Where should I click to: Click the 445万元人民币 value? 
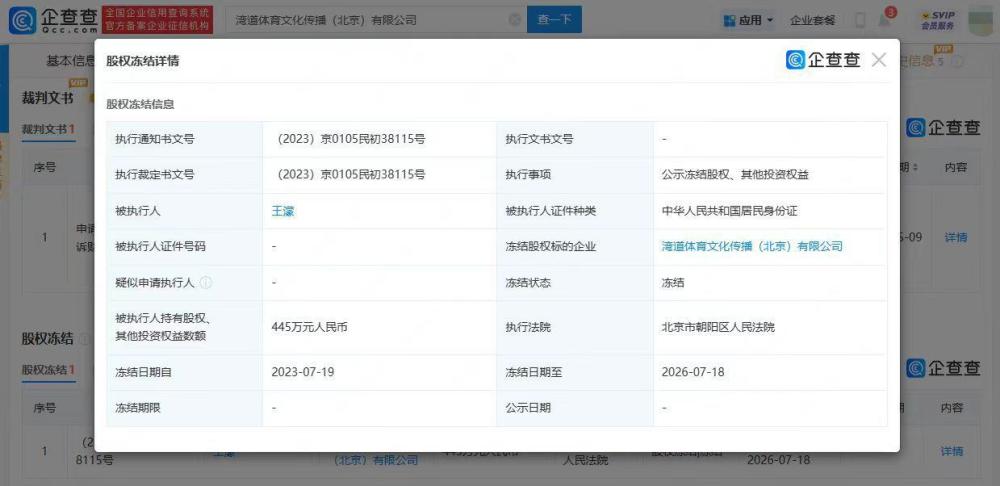click(309, 328)
